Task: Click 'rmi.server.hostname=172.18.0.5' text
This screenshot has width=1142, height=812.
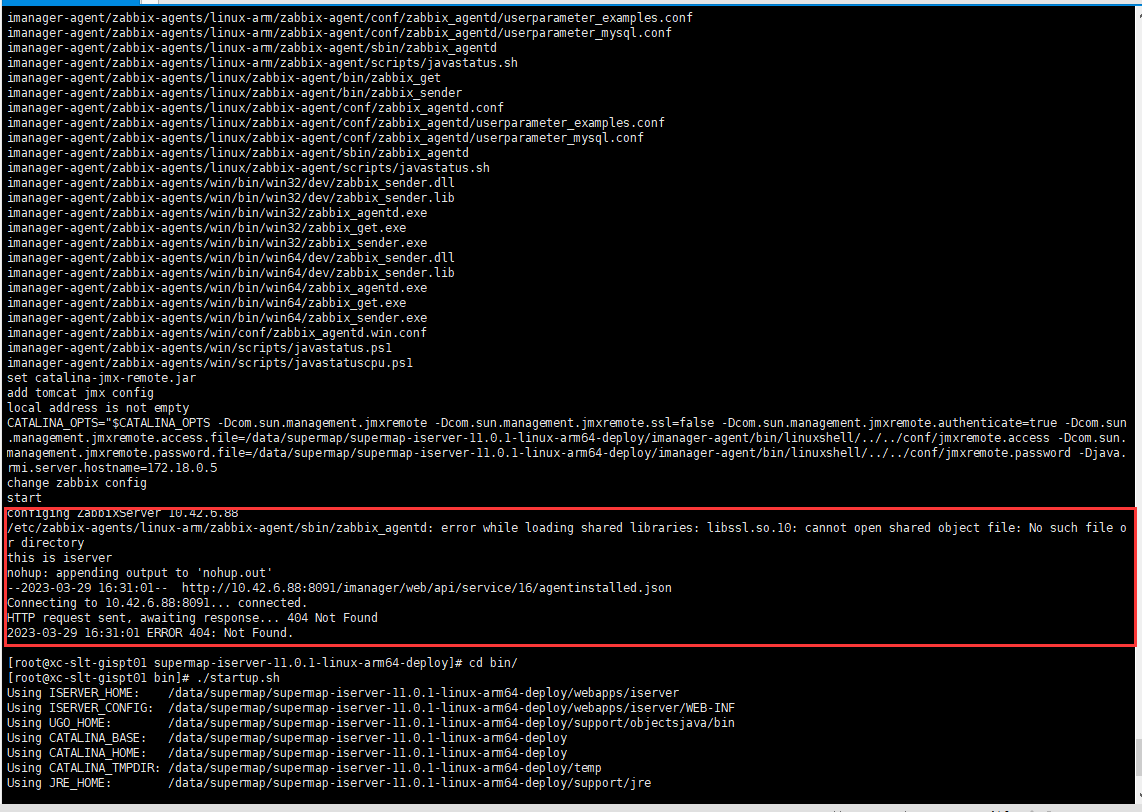Action: 111,468
